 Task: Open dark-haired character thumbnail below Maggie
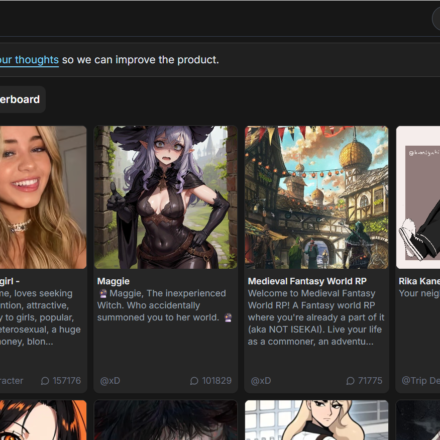(x=166, y=420)
